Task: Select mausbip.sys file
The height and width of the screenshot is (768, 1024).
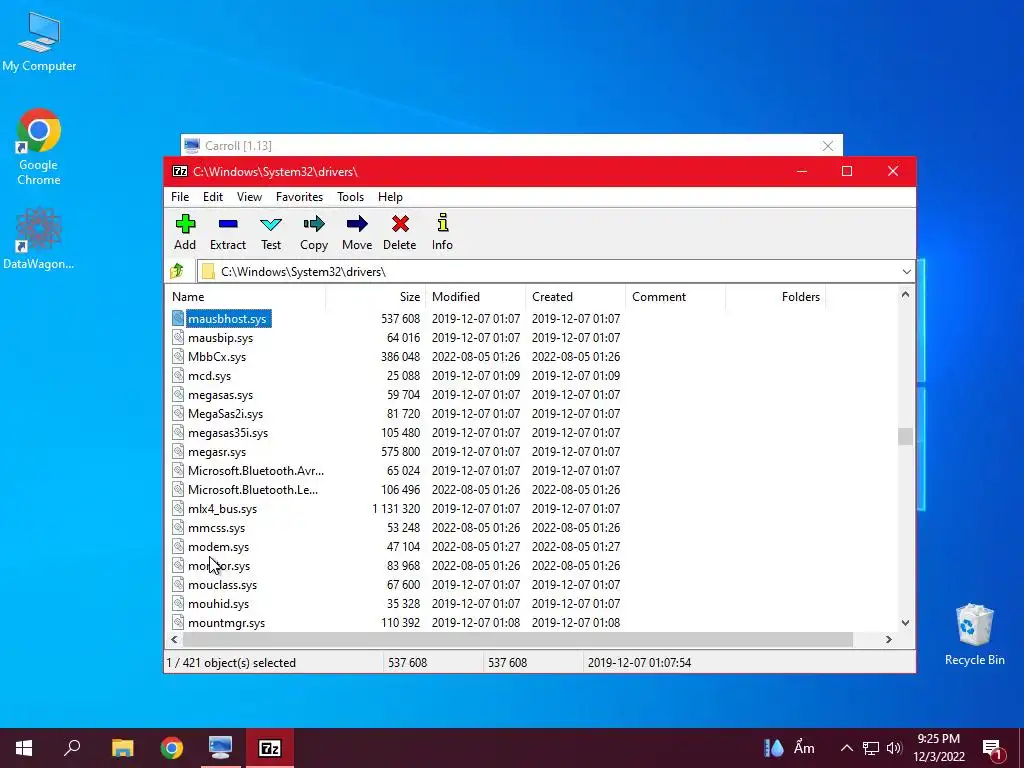Action: [220, 338]
